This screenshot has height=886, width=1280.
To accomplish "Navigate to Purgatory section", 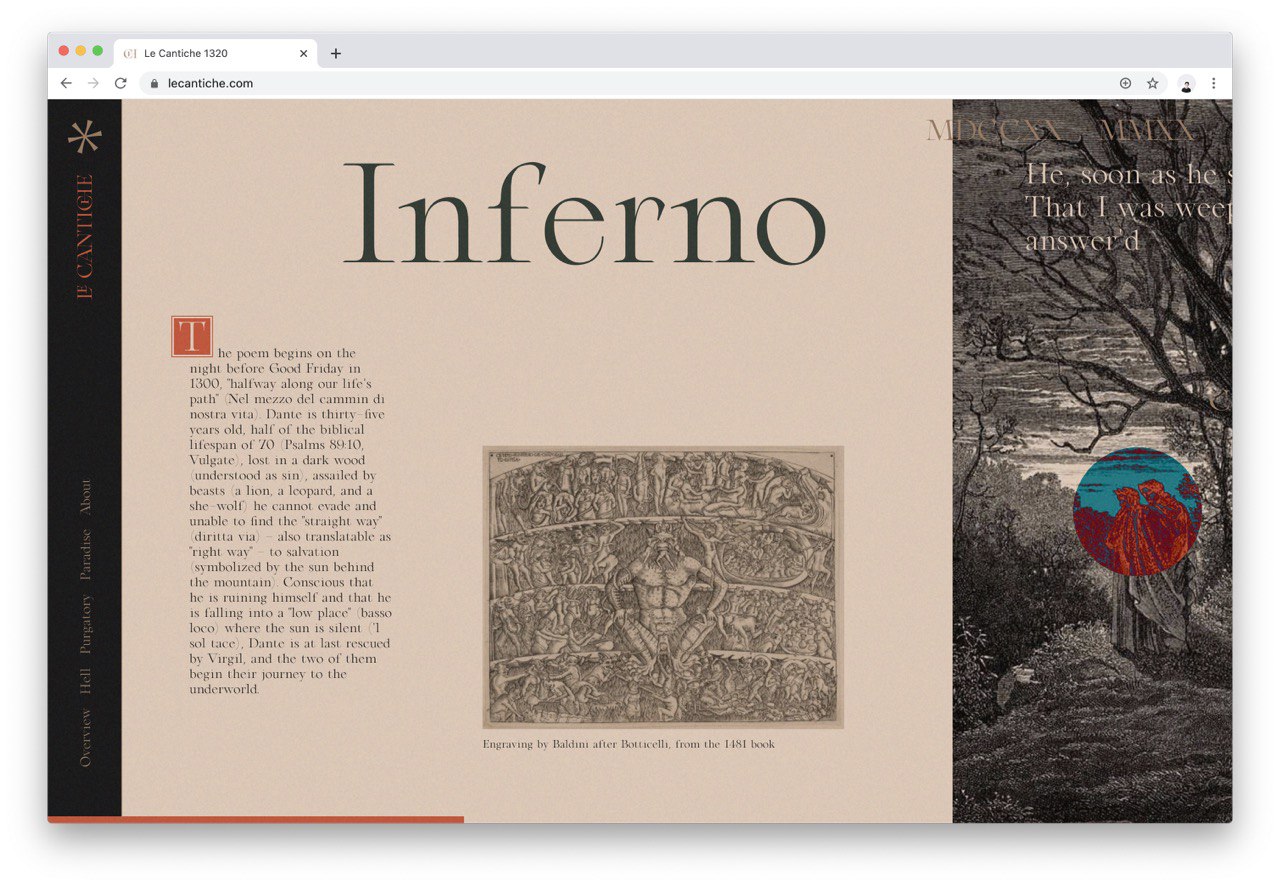I will (85, 625).
